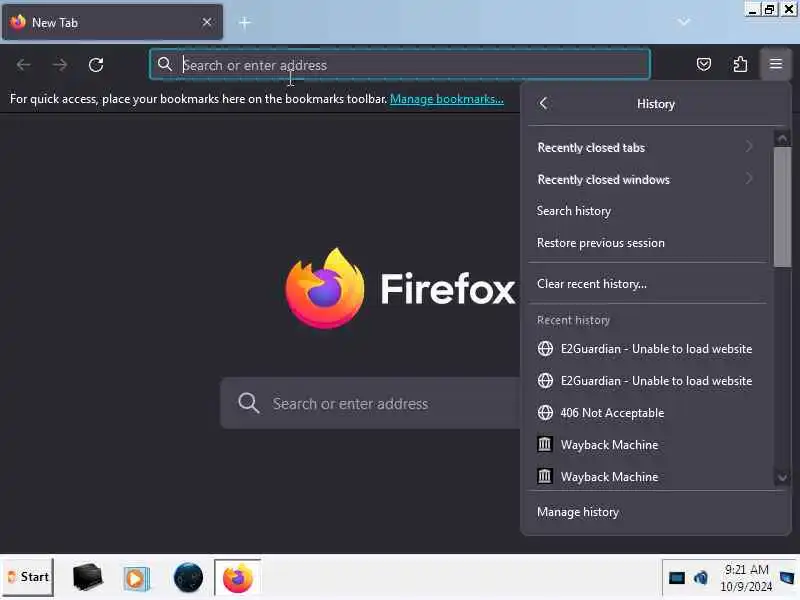Click the new tab page search box
Screen dimensions: 800x600
(x=371, y=404)
